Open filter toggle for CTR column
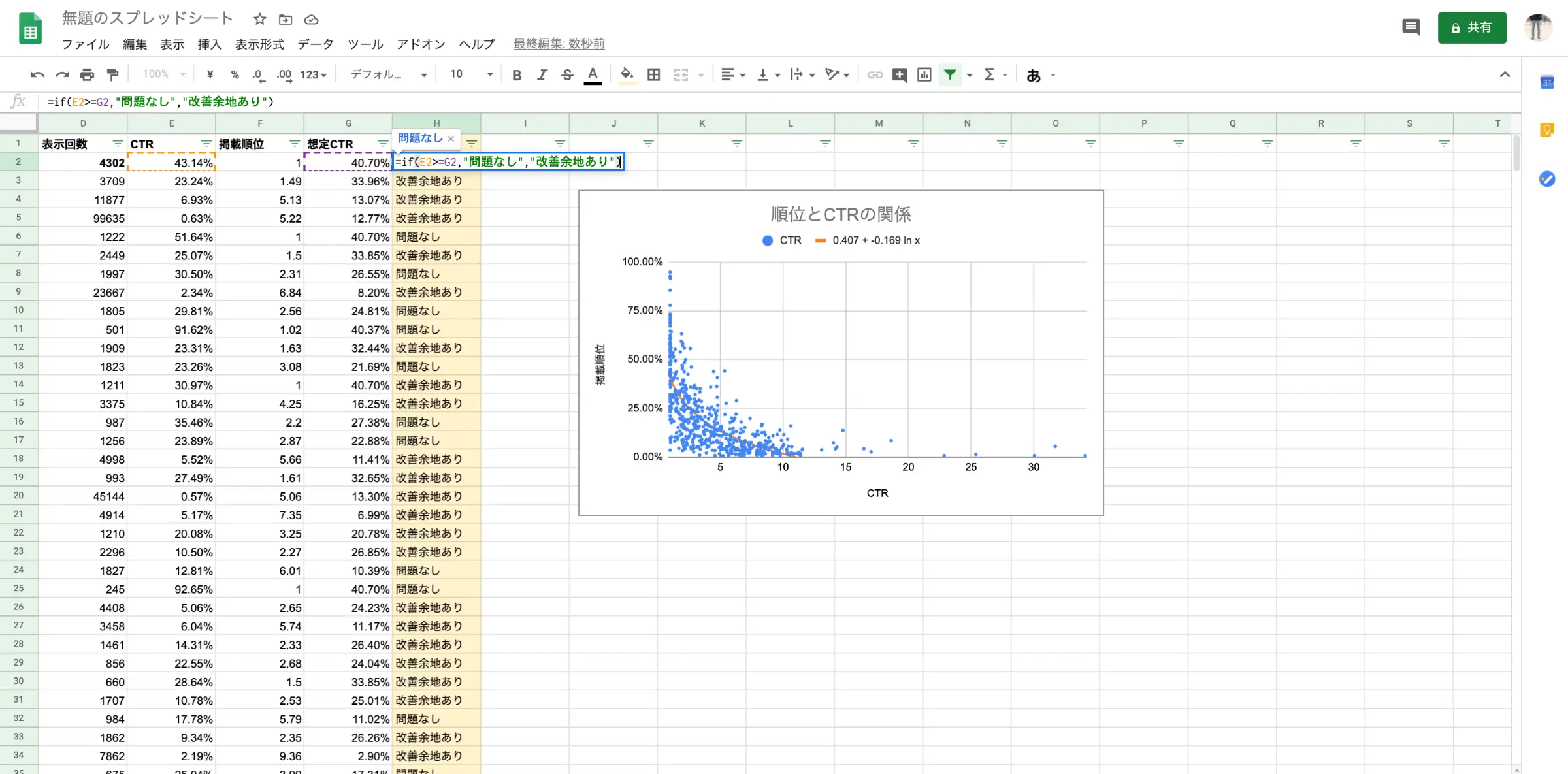 coord(206,144)
